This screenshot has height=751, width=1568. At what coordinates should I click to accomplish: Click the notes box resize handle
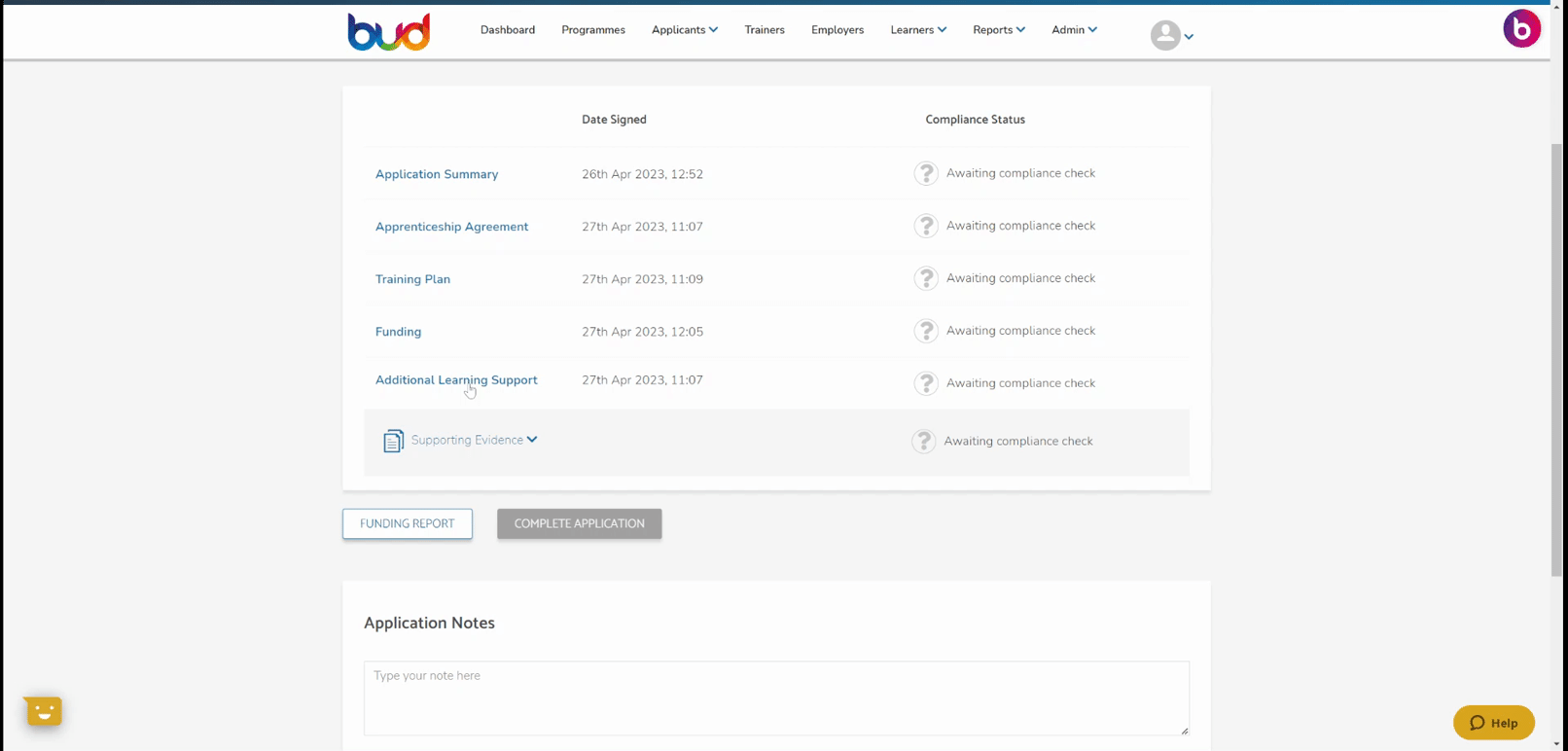tap(1184, 730)
